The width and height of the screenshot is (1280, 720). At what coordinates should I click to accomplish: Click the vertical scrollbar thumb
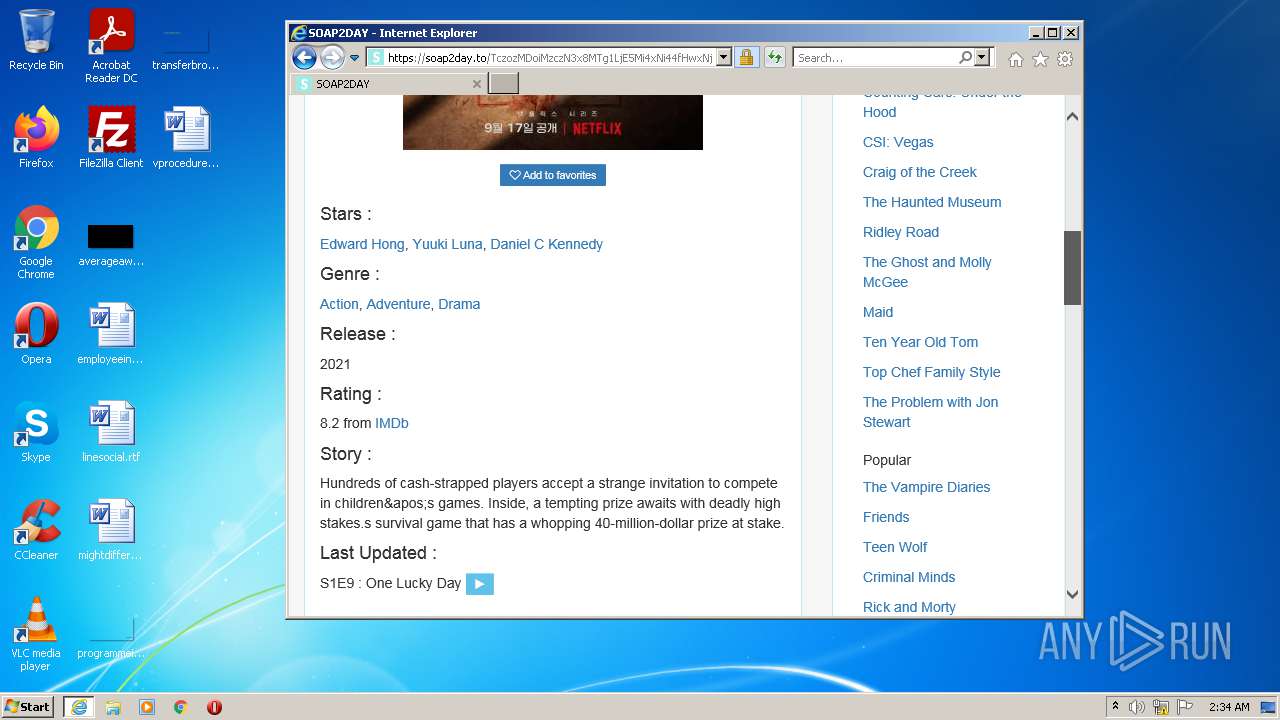coord(1072,267)
